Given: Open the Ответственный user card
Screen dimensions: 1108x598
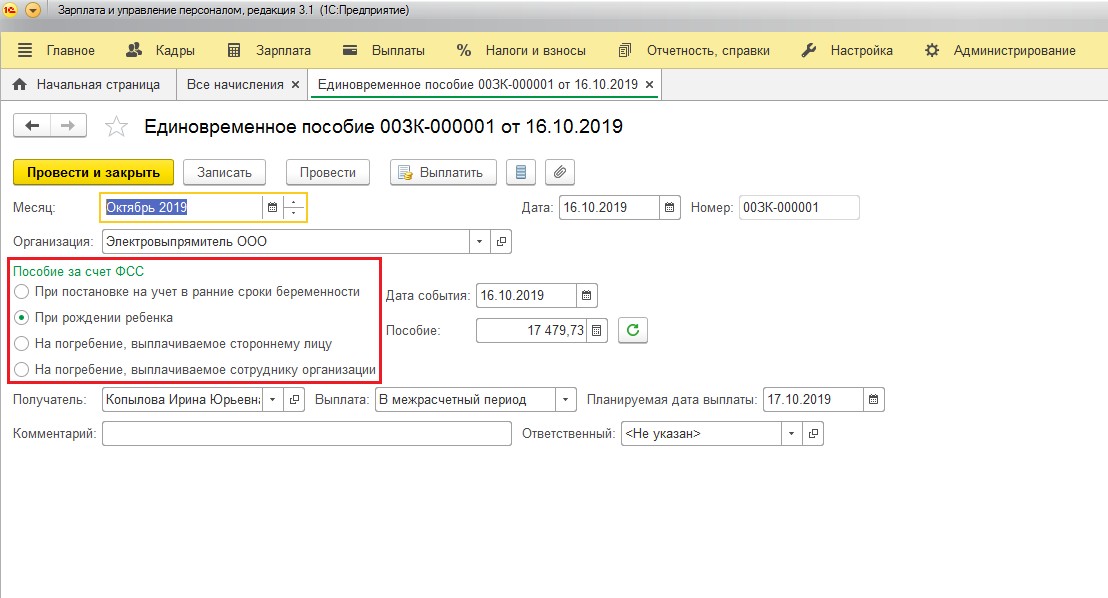Looking at the screenshot, I should 813,434.
